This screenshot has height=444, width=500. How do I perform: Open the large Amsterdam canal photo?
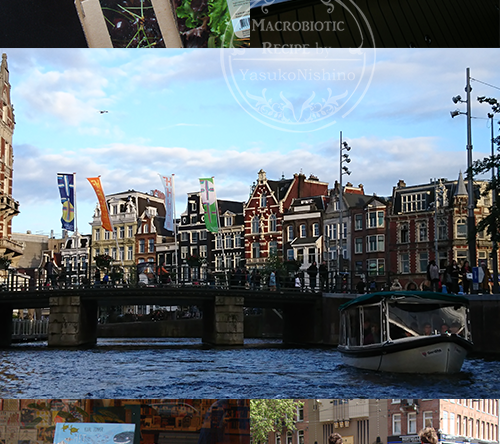click(x=250, y=223)
